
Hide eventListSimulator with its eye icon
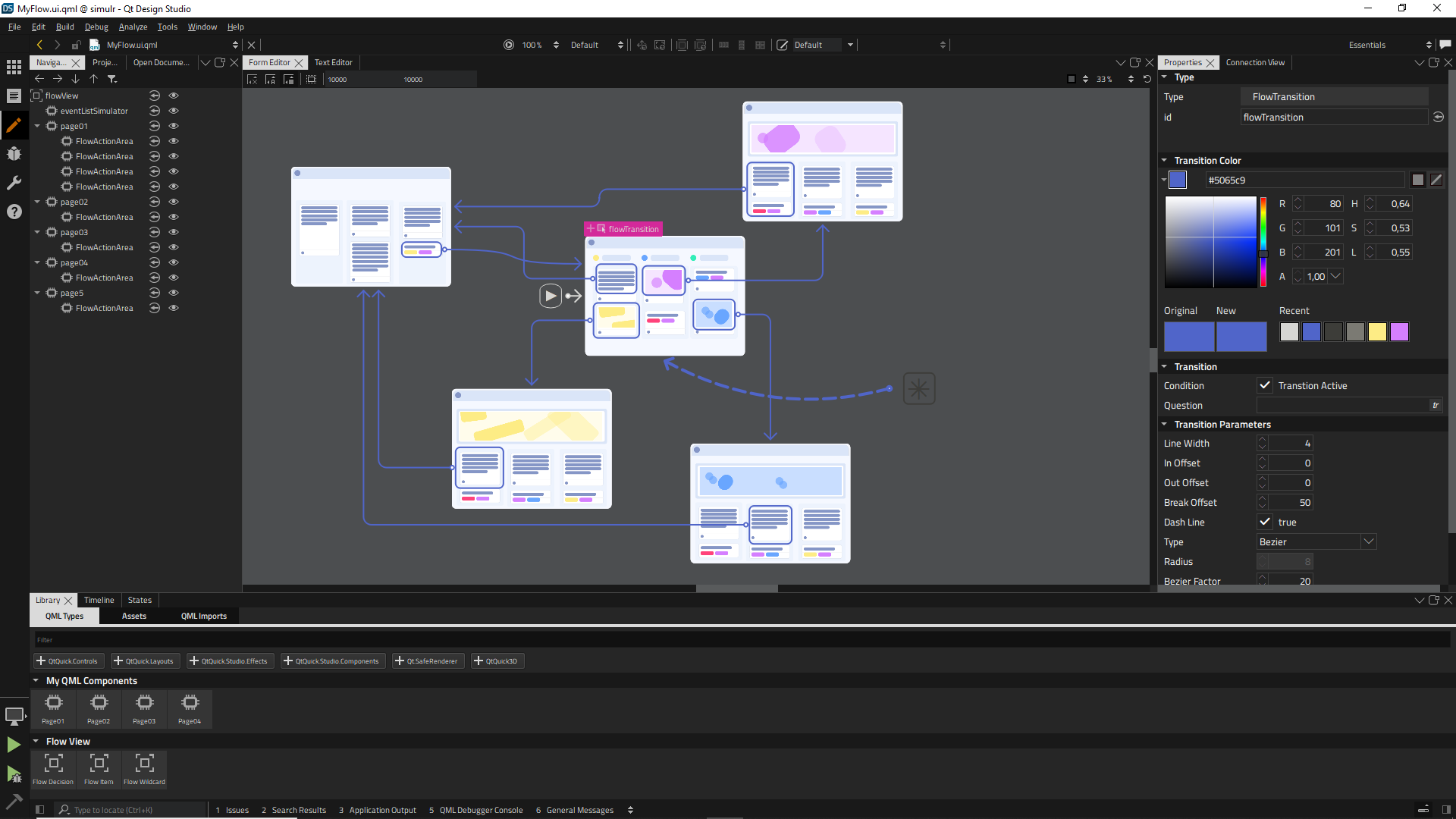pos(174,111)
